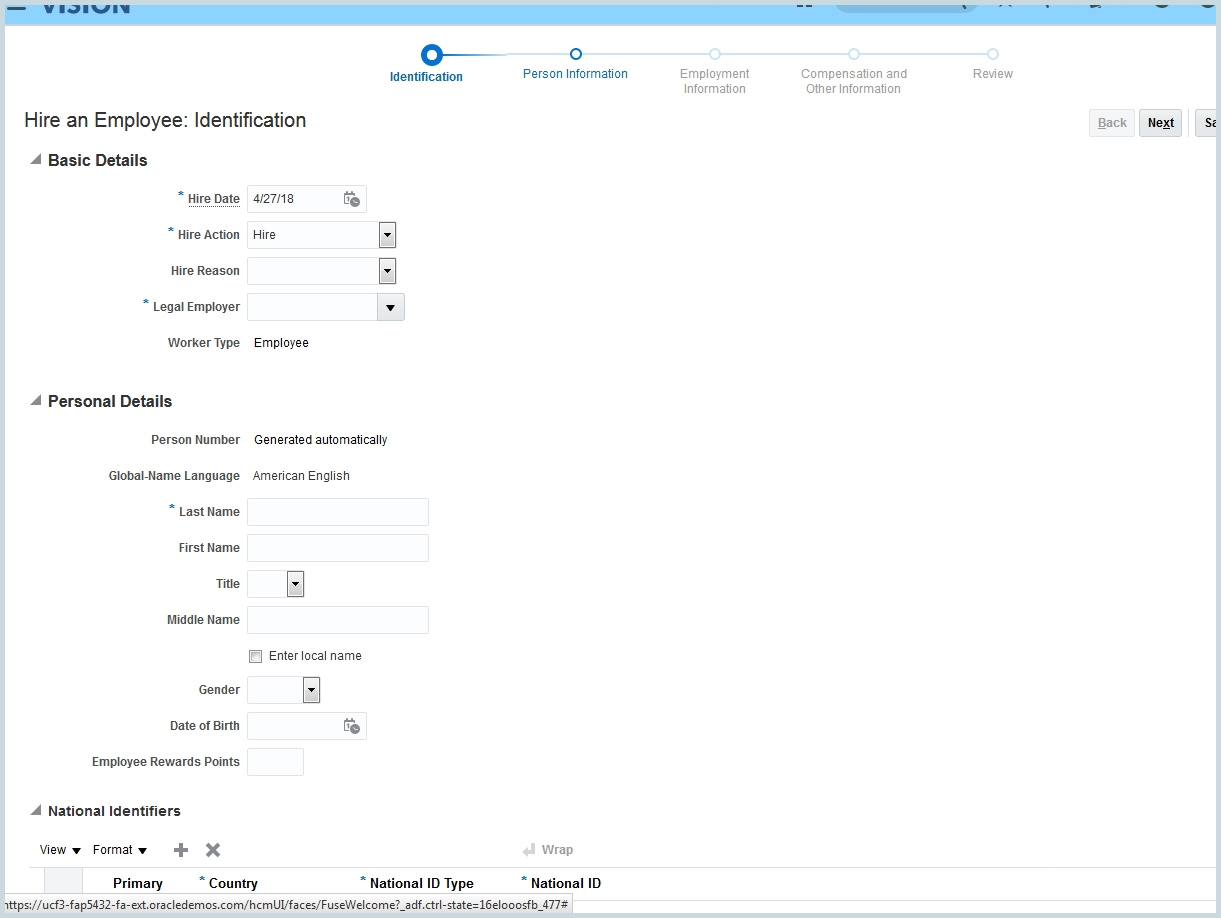Click the Wrap toolbar icon
Image resolution: width=1221 pixels, height=918 pixels.
[x=530, y=850]
